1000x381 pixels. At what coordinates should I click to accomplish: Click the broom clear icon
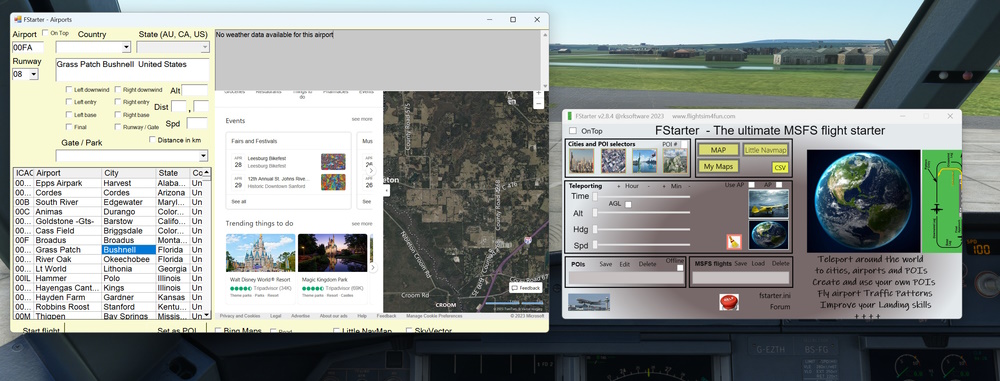click(734, 242)
